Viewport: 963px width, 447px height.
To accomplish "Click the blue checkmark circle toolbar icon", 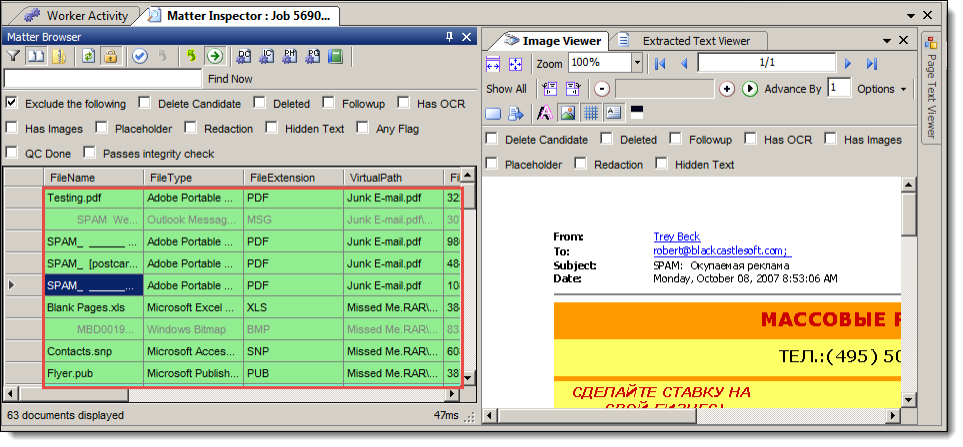I will tap(141, 56).
